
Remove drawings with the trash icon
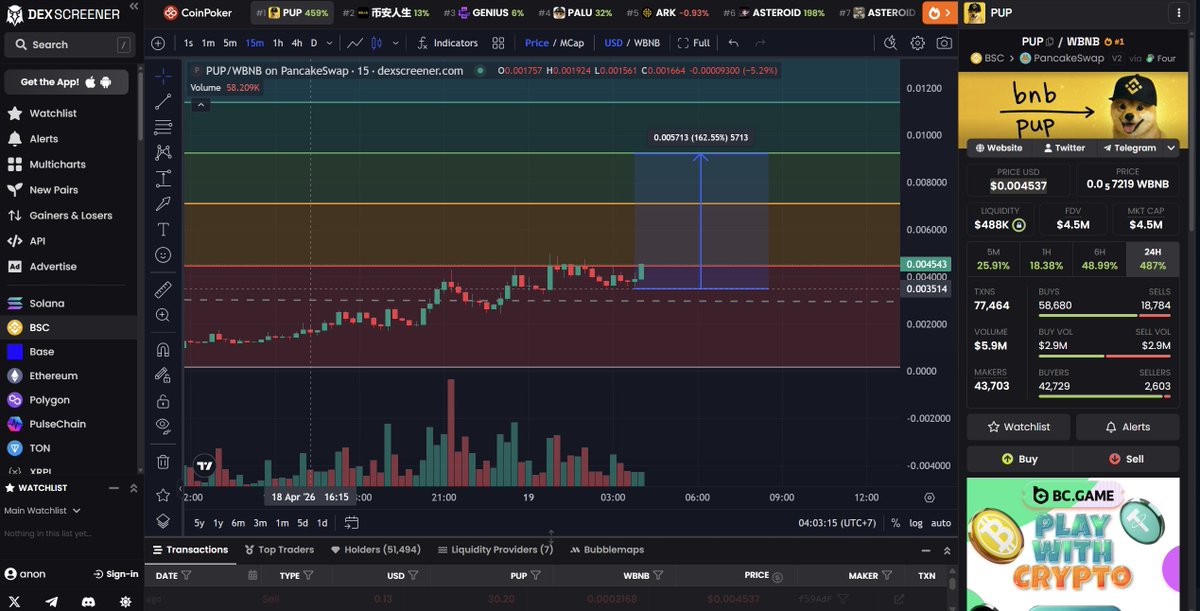[x=163, y=462]
